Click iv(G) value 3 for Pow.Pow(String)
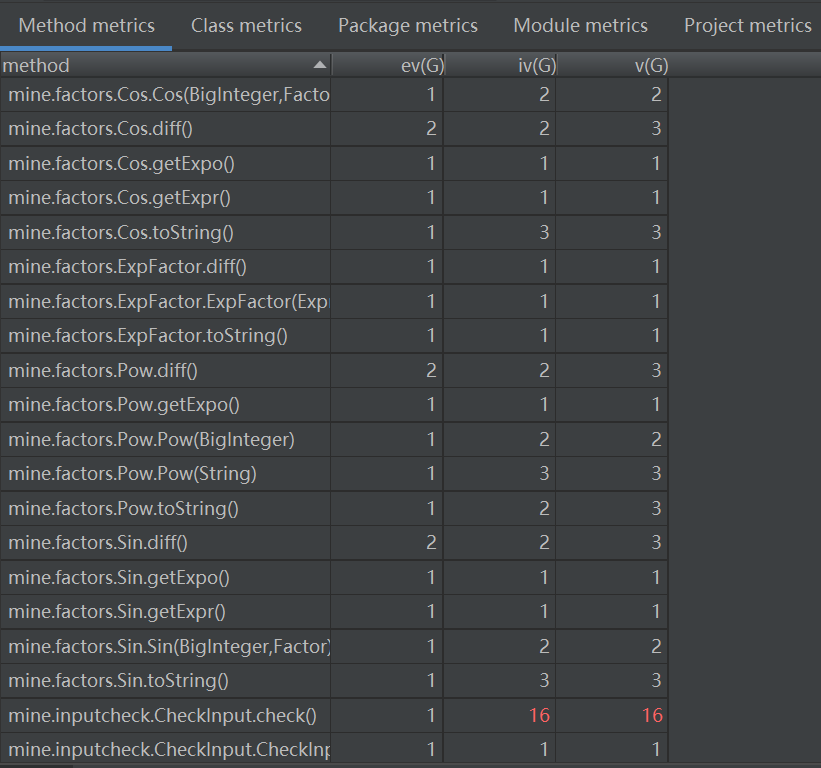This screenshot has height=768, width=821. click(544, 473)
